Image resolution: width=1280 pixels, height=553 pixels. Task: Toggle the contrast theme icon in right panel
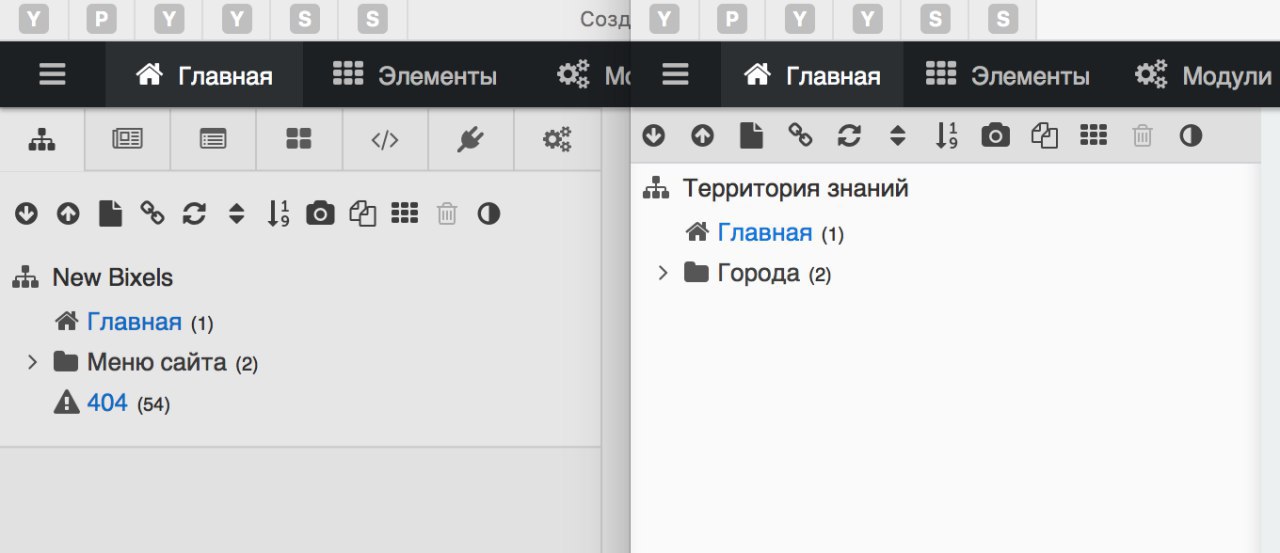pyautogui.click(x=1190, y=136)
